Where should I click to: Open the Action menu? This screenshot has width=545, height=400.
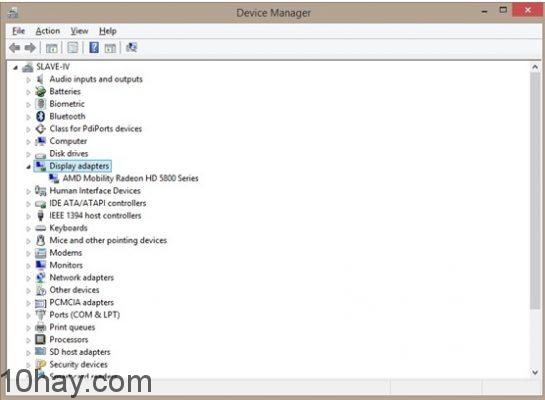[48, 31]
